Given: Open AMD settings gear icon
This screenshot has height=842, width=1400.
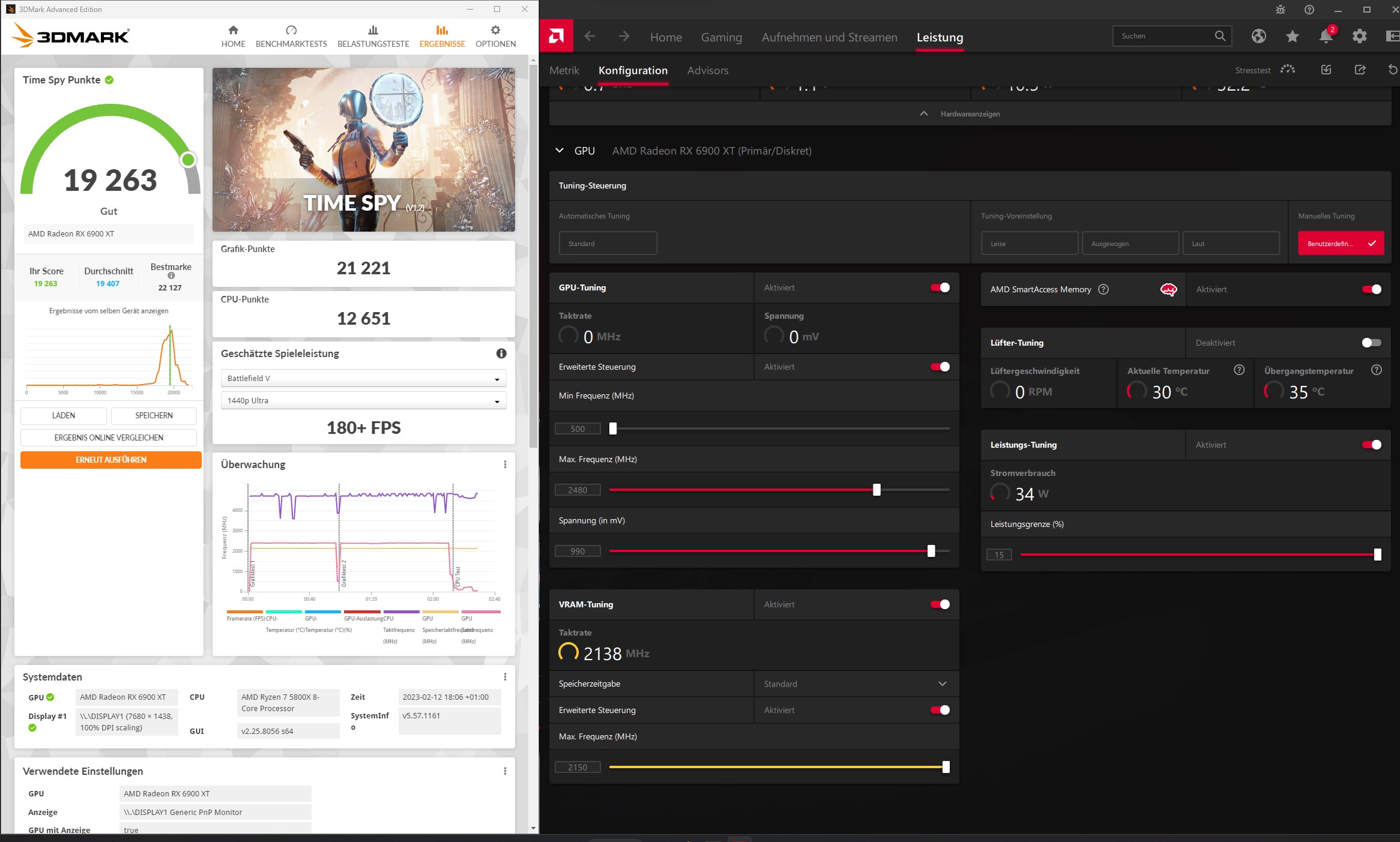Looking at the screenshot, I should [1359, 37].
